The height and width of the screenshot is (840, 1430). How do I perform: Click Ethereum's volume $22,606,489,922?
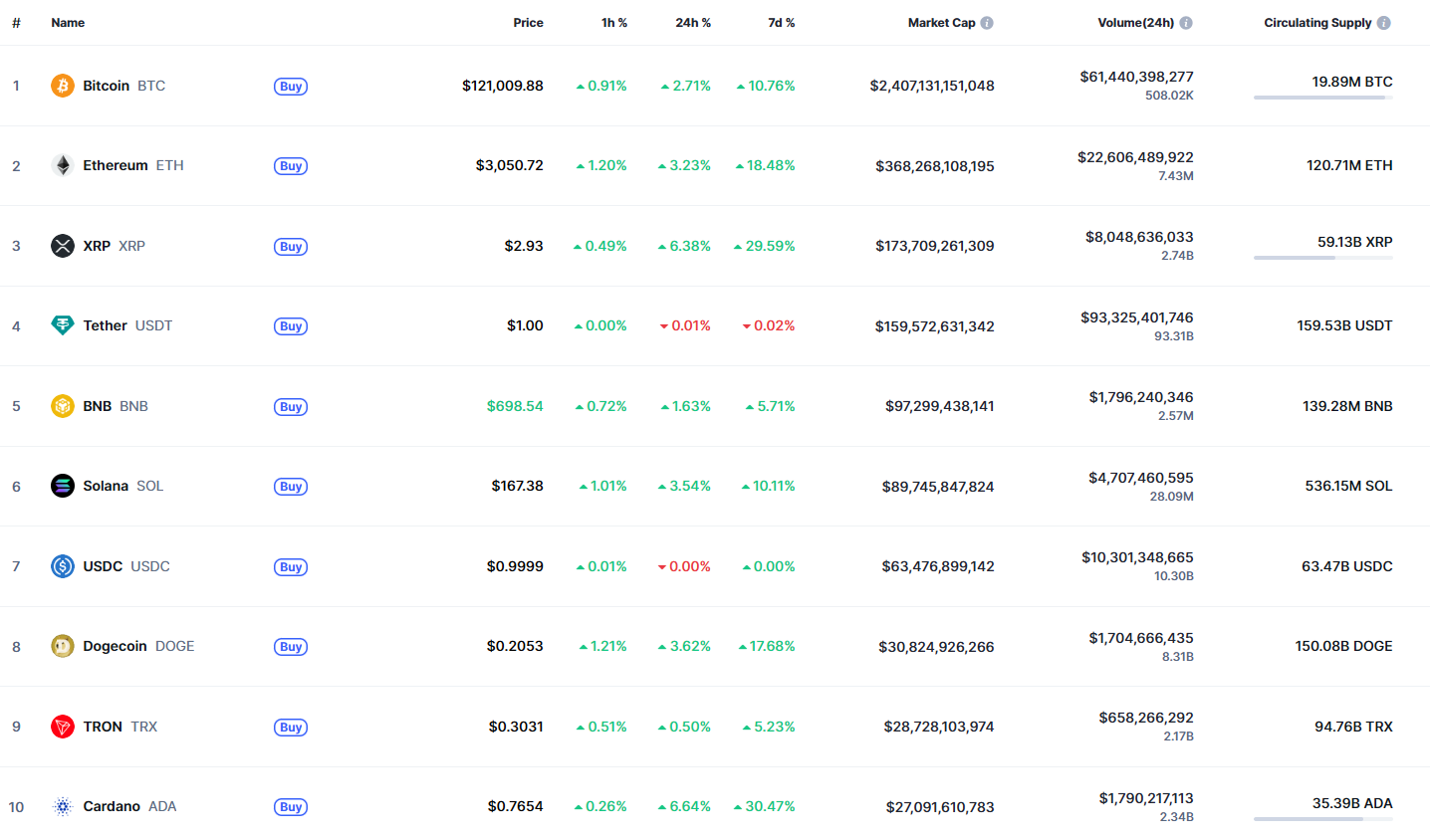(1135, 157)
